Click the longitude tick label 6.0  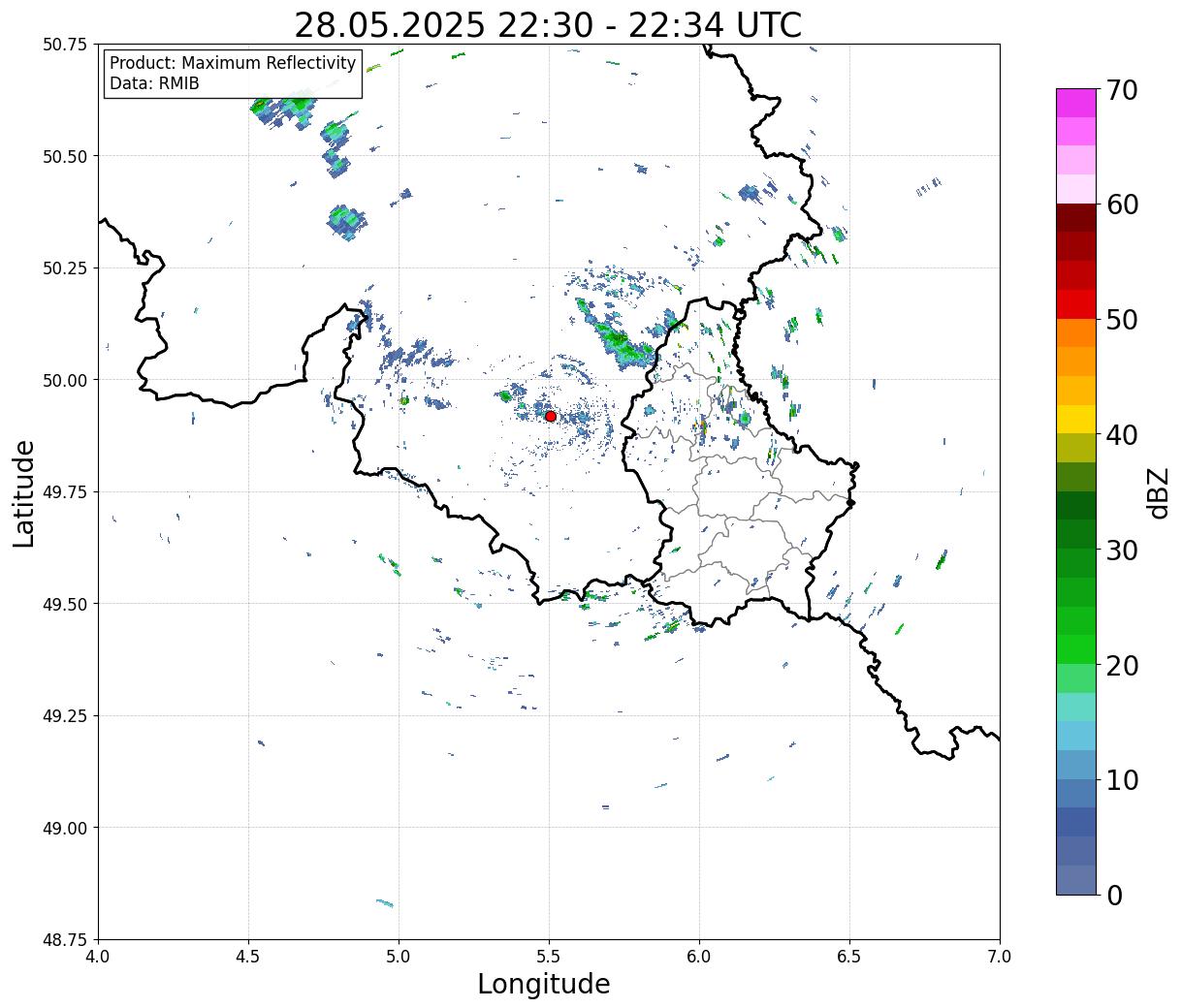click(699, 957)
